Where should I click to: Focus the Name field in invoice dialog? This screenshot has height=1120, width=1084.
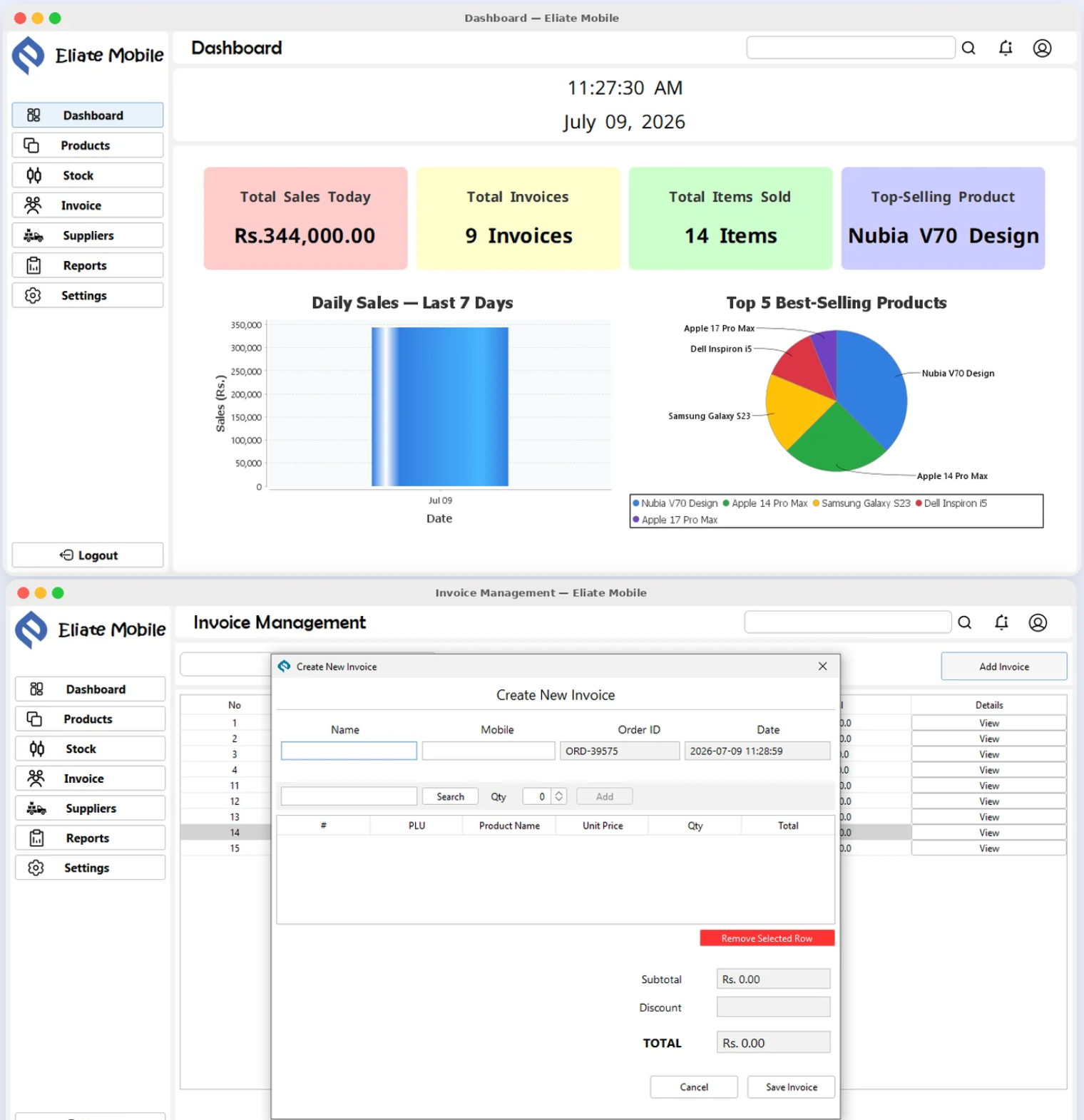[349, 751]
